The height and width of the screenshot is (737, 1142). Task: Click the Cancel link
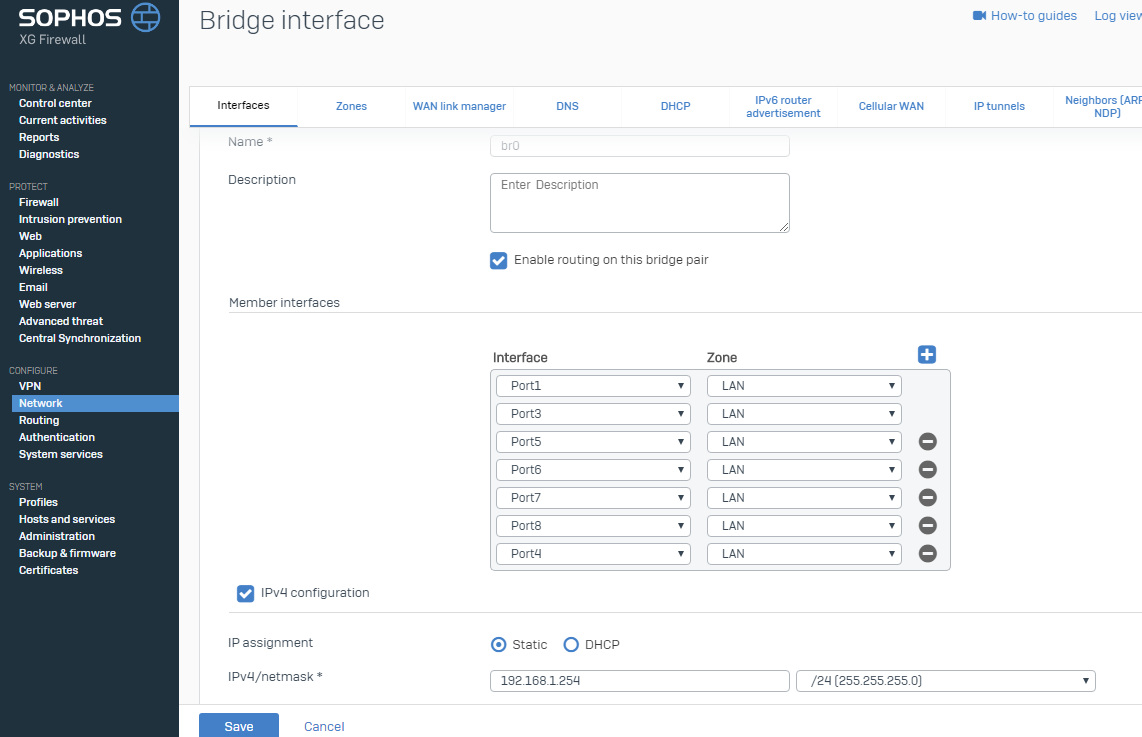point(324,726)
